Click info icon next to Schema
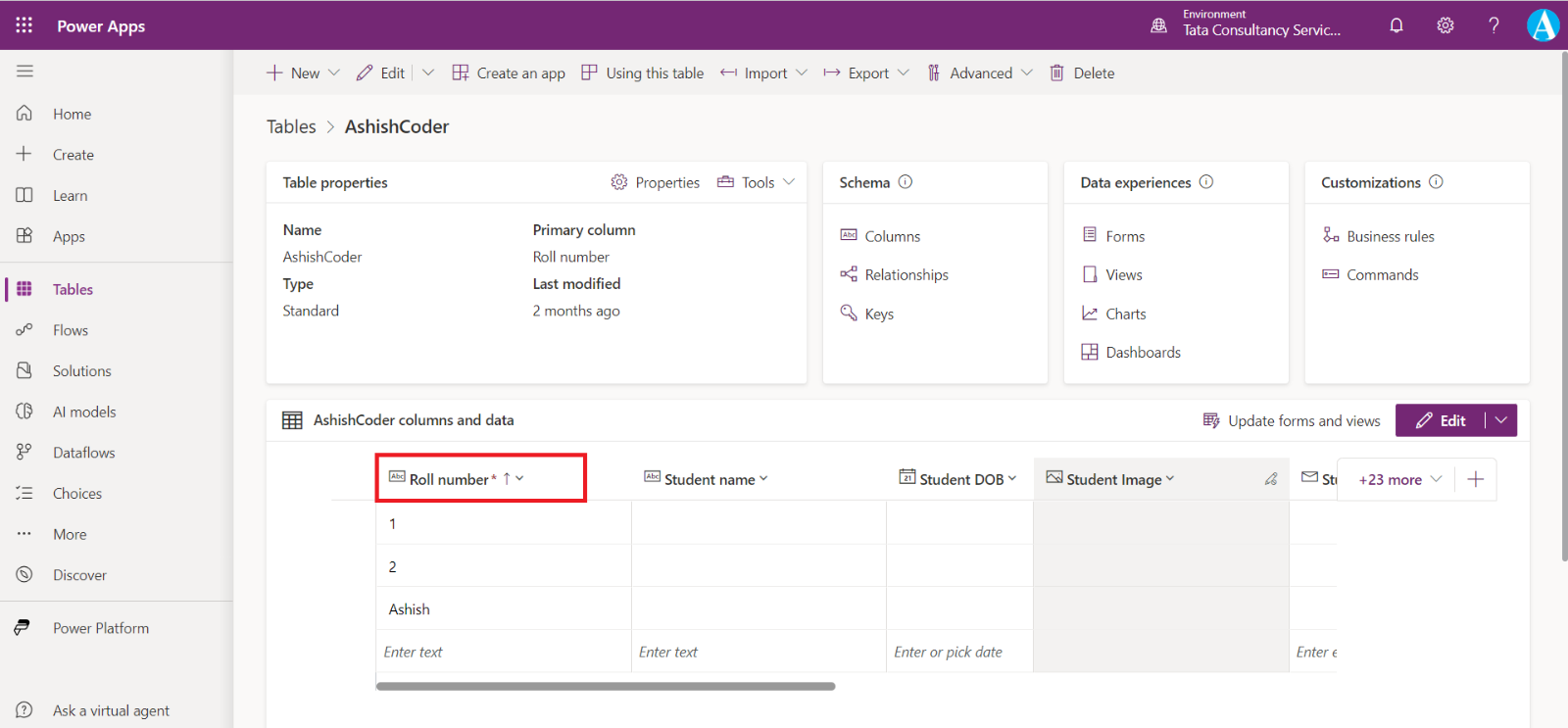Image resolution: width=1568 pixels, height=728 pixels. (906, 182)
